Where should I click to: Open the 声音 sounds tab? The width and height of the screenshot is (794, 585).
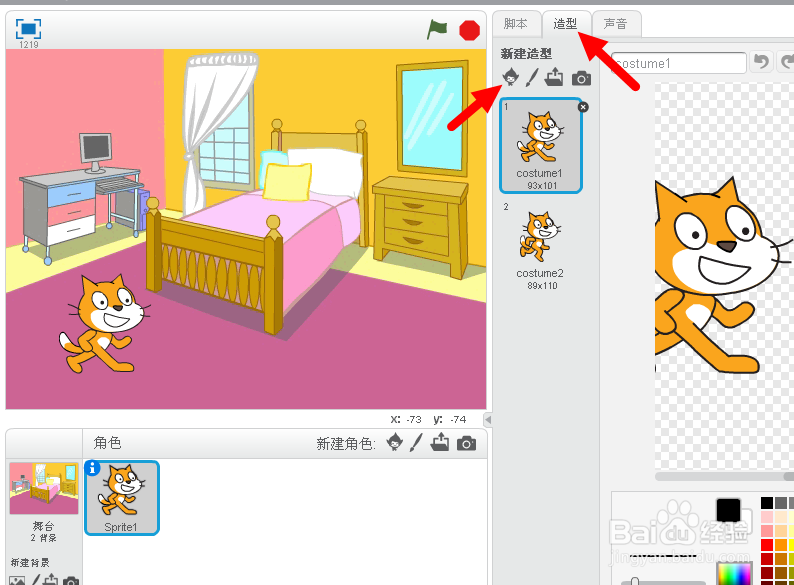tap(616, 24)
